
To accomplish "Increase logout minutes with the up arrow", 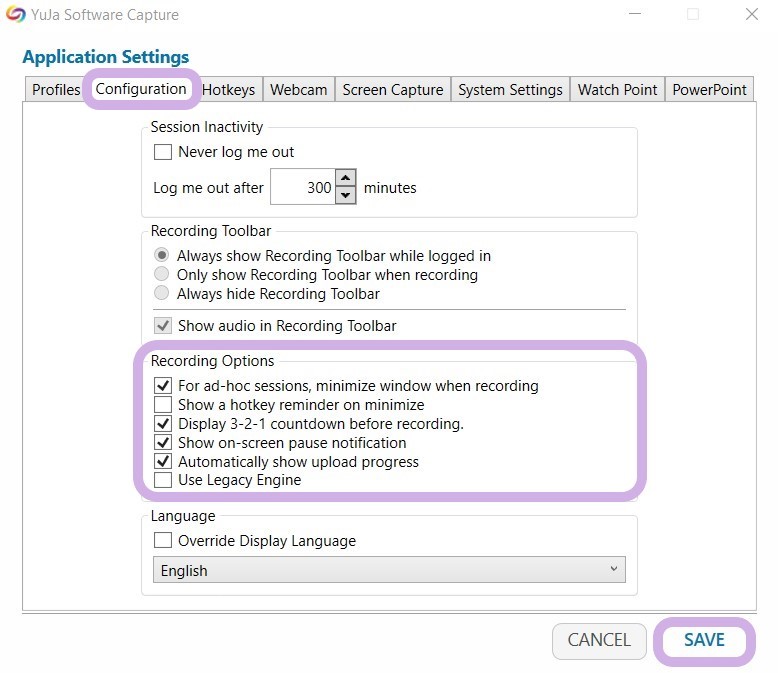I will click(345, 179).
